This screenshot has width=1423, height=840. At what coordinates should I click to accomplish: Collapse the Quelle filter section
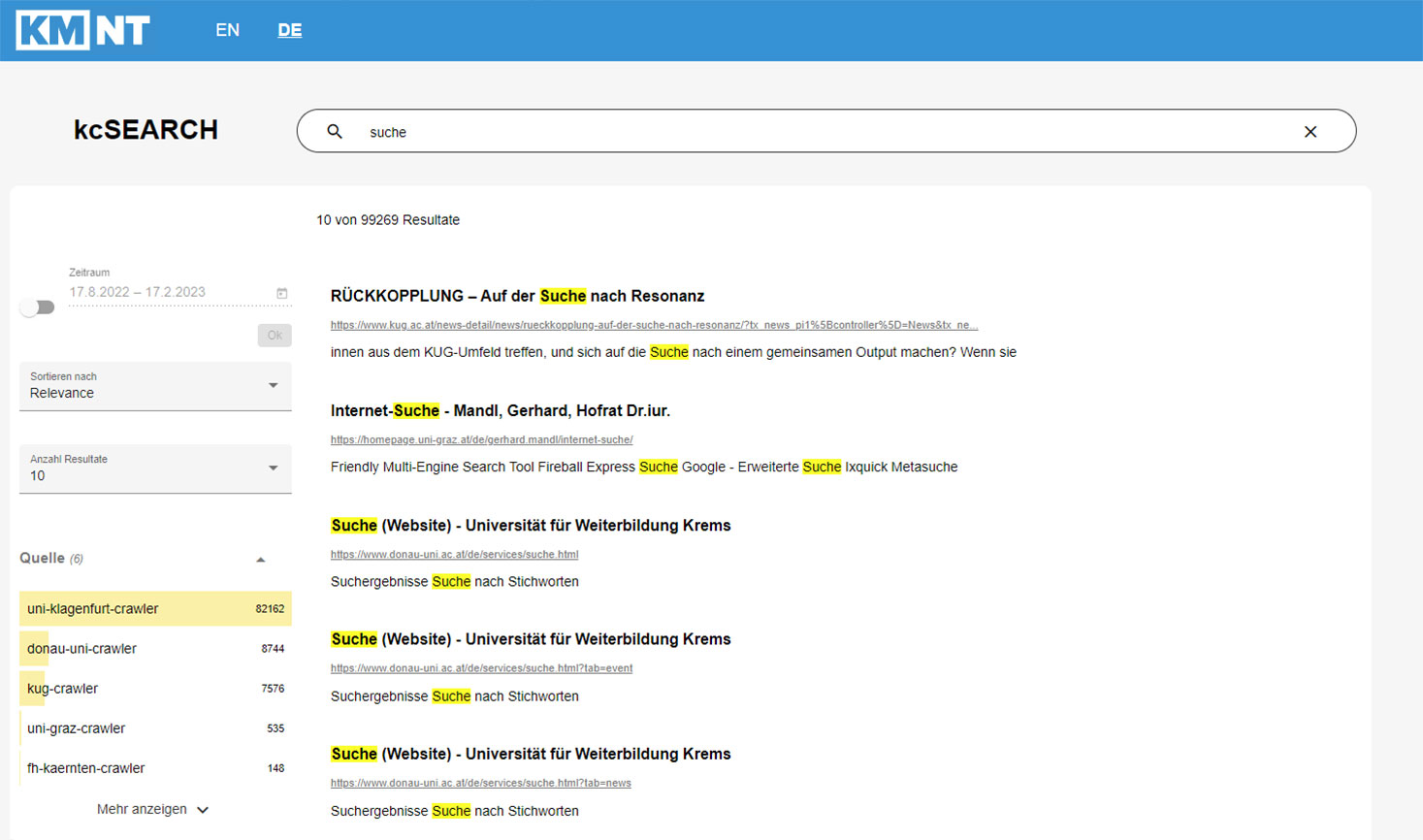coord(260,560)
